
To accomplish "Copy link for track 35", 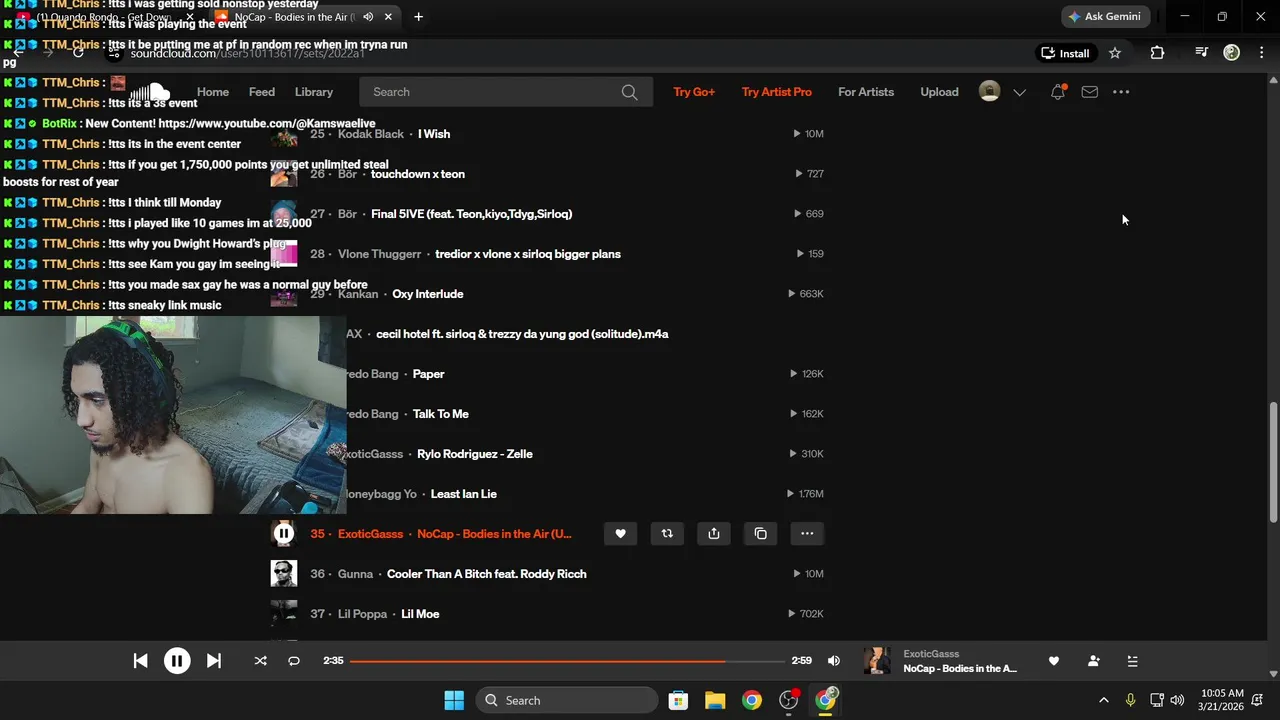I will coord(760,534).
